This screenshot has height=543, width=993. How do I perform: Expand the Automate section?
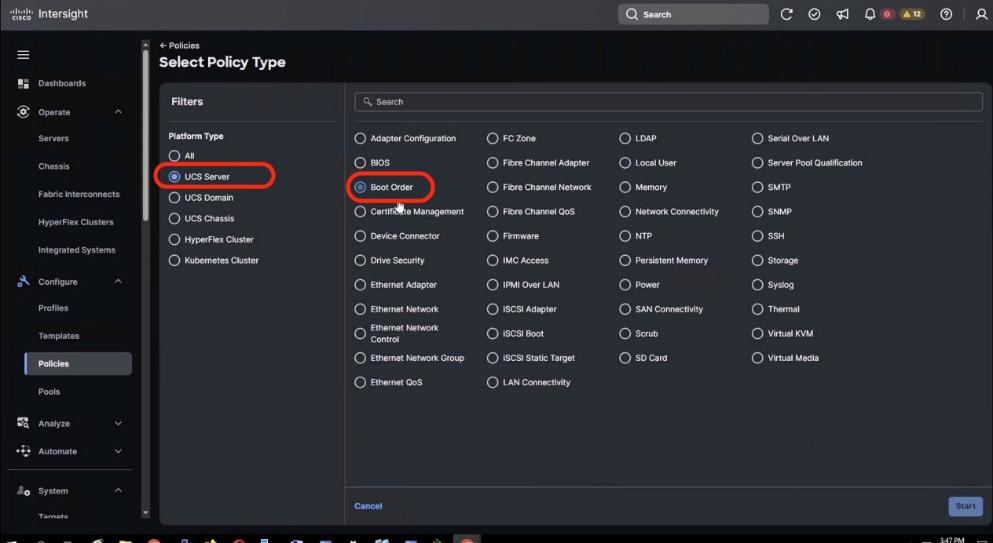118,451
